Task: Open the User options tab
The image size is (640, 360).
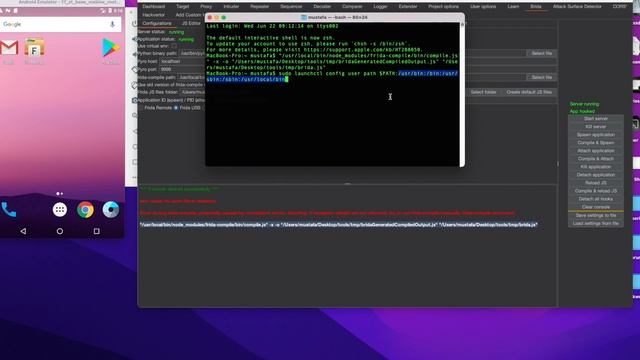Action: point(483,7)
